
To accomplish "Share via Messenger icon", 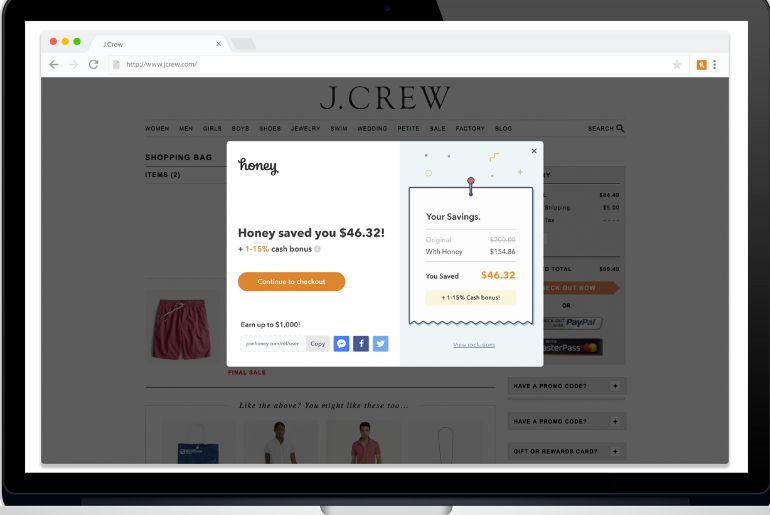I will pyautogui.click(x=341, y=344).
